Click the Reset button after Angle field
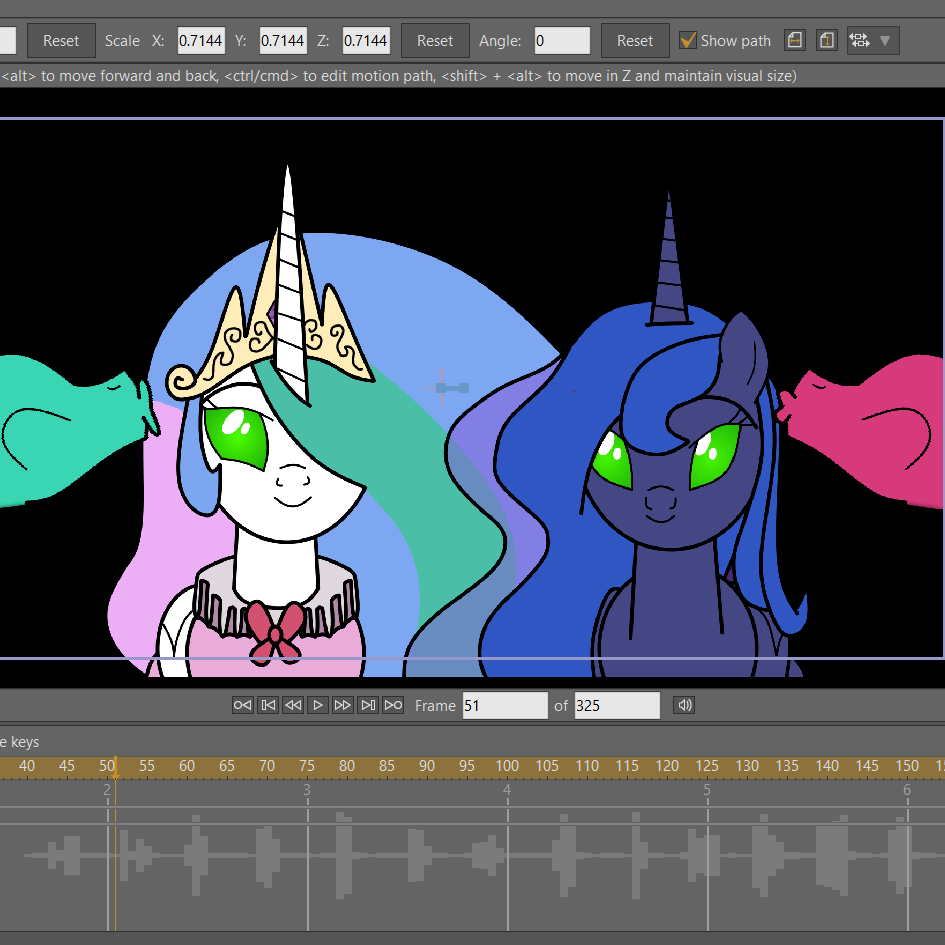 635,40
